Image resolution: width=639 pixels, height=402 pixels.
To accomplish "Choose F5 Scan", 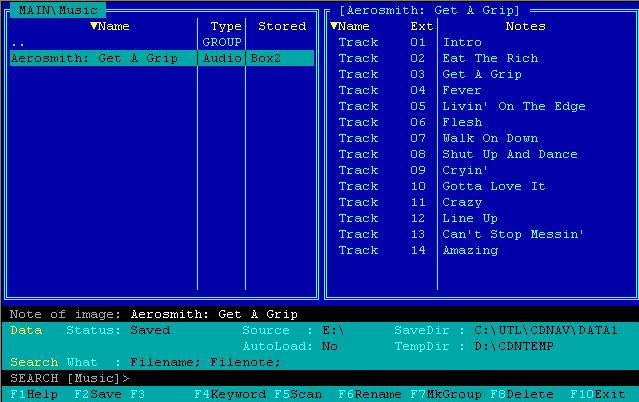I will click(298, 394).
